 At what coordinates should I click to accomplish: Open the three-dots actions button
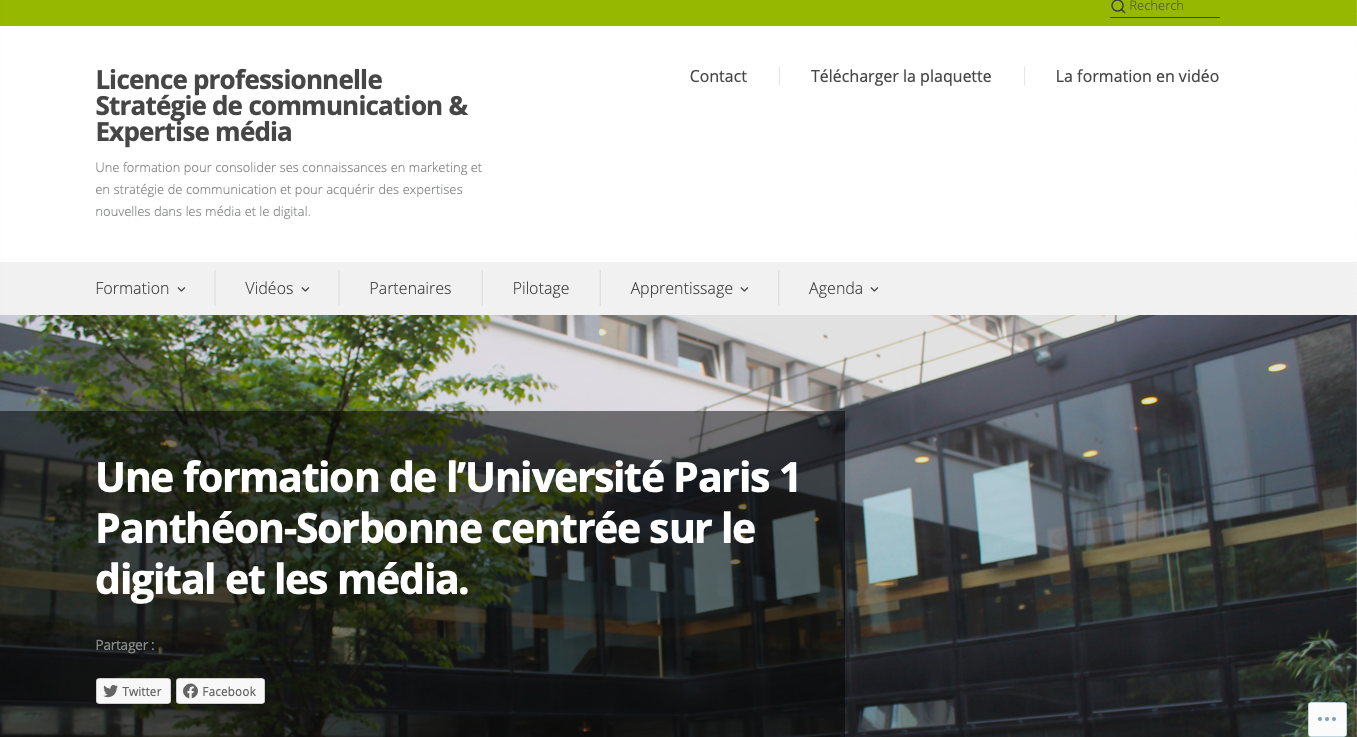(1327, 719)
